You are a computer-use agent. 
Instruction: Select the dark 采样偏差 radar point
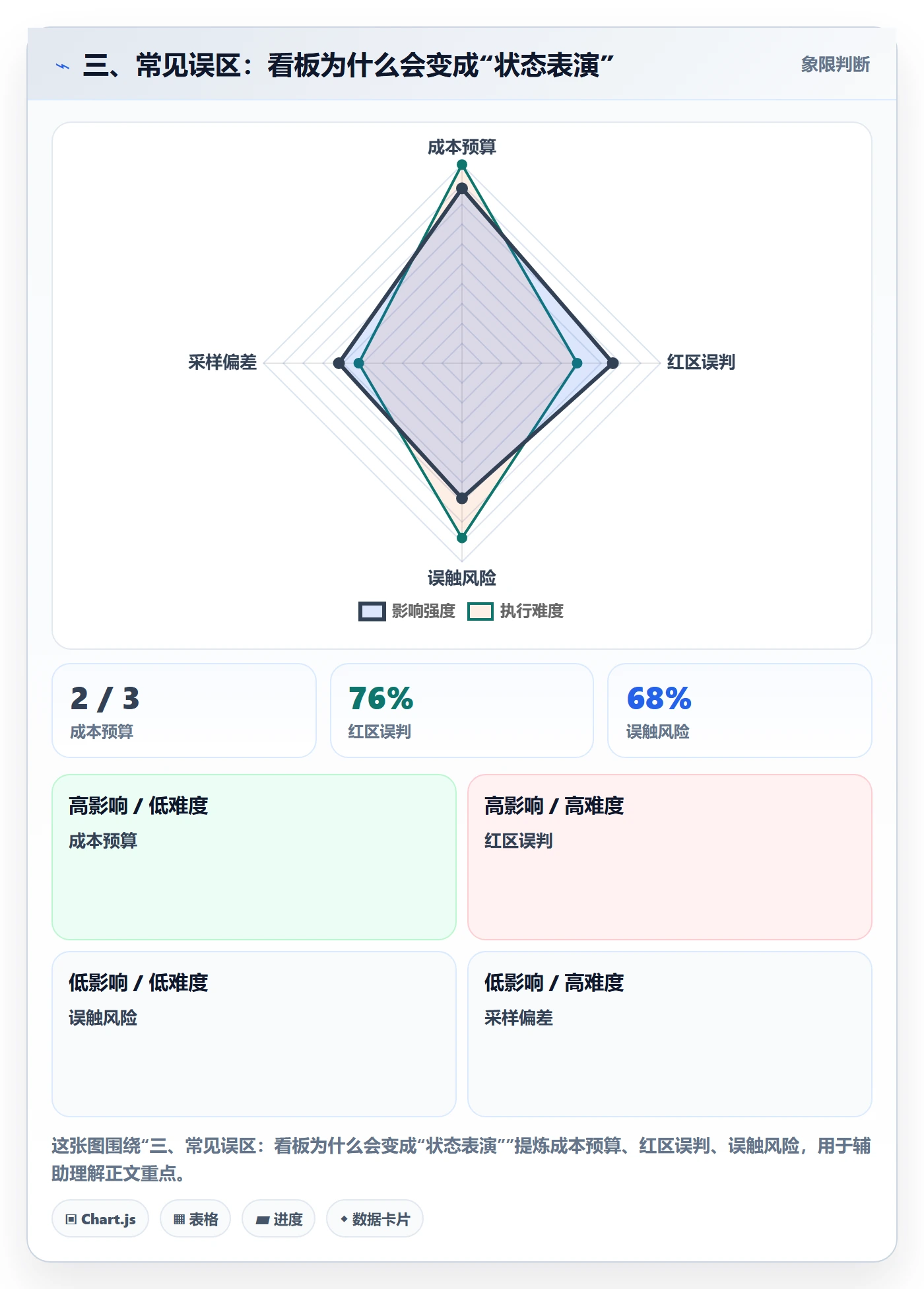pos(339,363)
